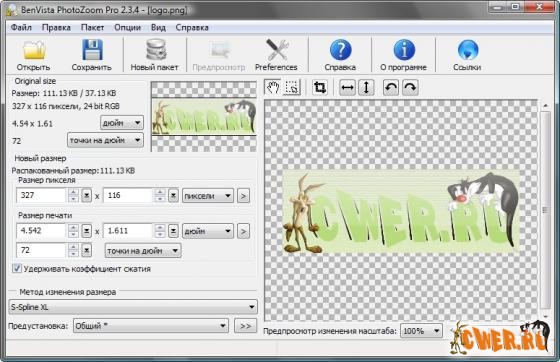560x362 pixels.
Task: Open the точки на дюйм dropdown under Original size
Action: (105, 140)
